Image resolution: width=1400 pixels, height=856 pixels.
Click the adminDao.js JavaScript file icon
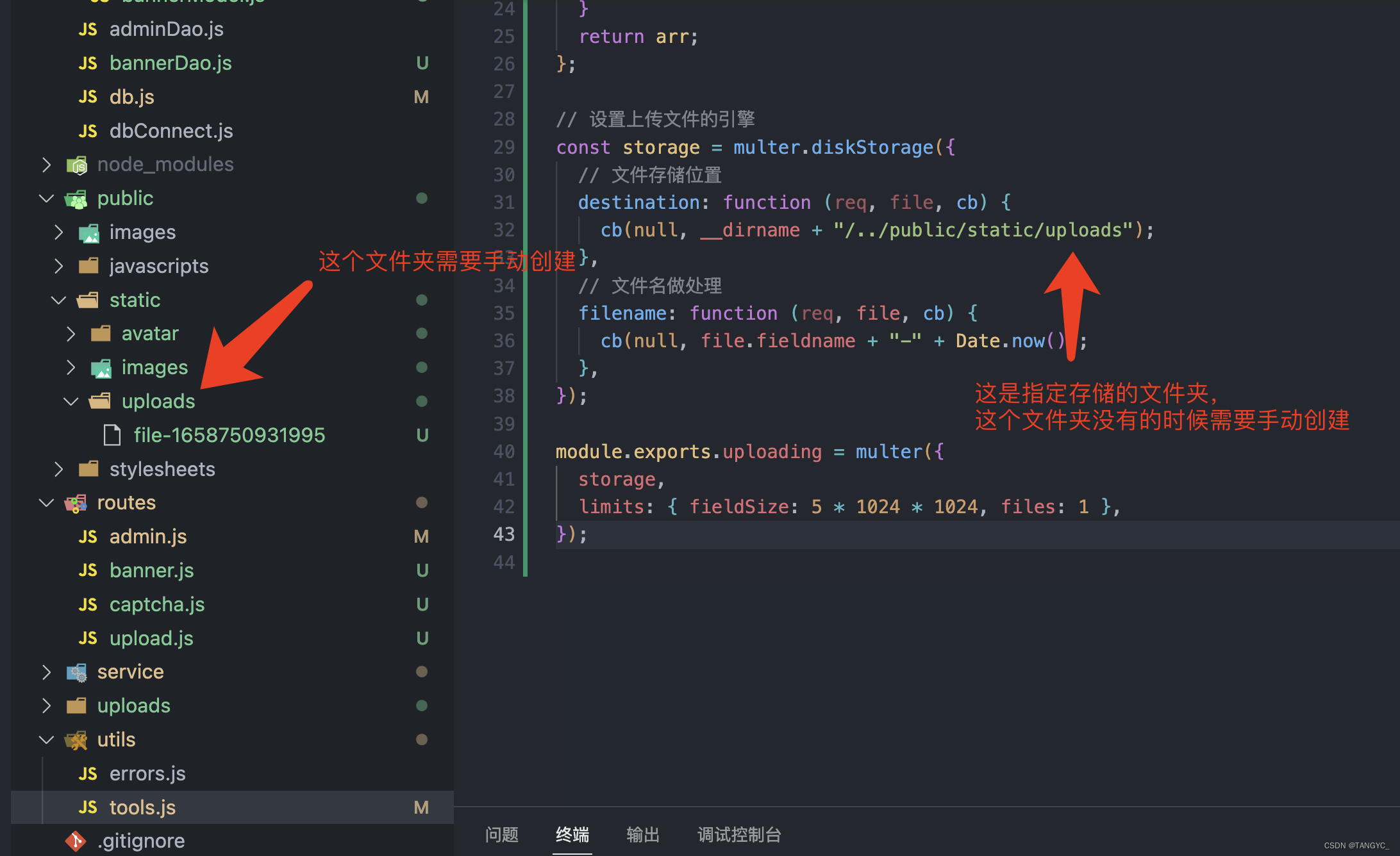pos(87,29)
